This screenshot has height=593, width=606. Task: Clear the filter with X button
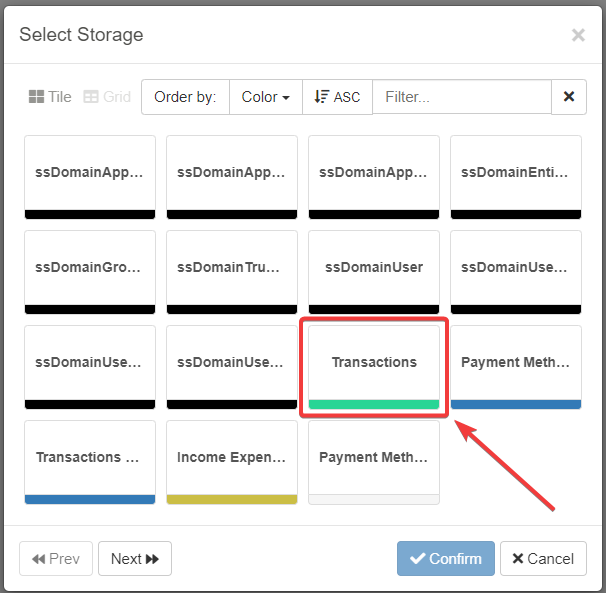pos(569,97)
